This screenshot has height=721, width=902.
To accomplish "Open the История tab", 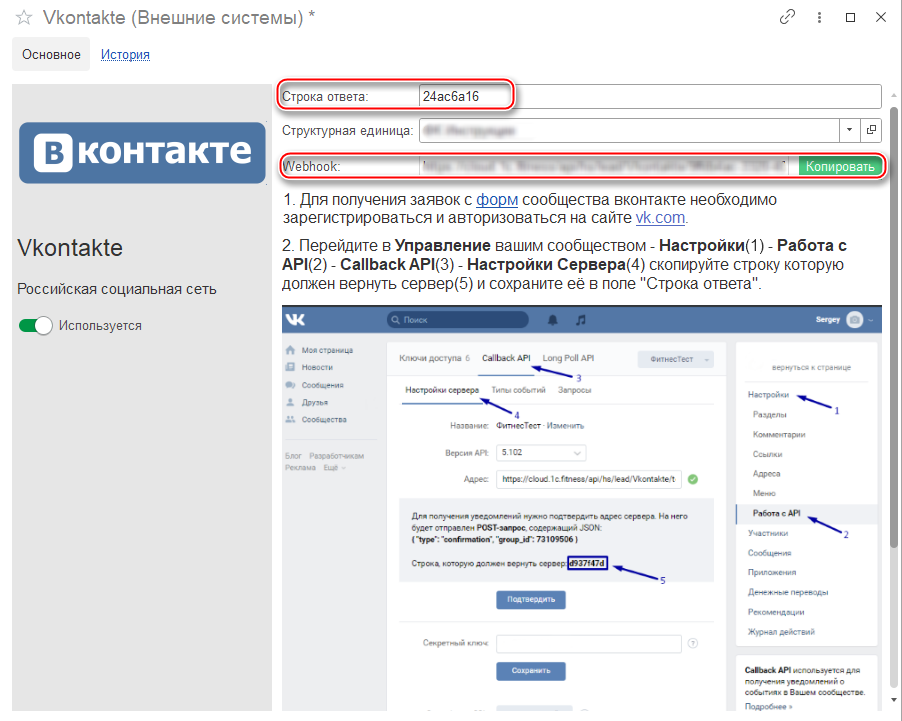I will tap(125, 55).
